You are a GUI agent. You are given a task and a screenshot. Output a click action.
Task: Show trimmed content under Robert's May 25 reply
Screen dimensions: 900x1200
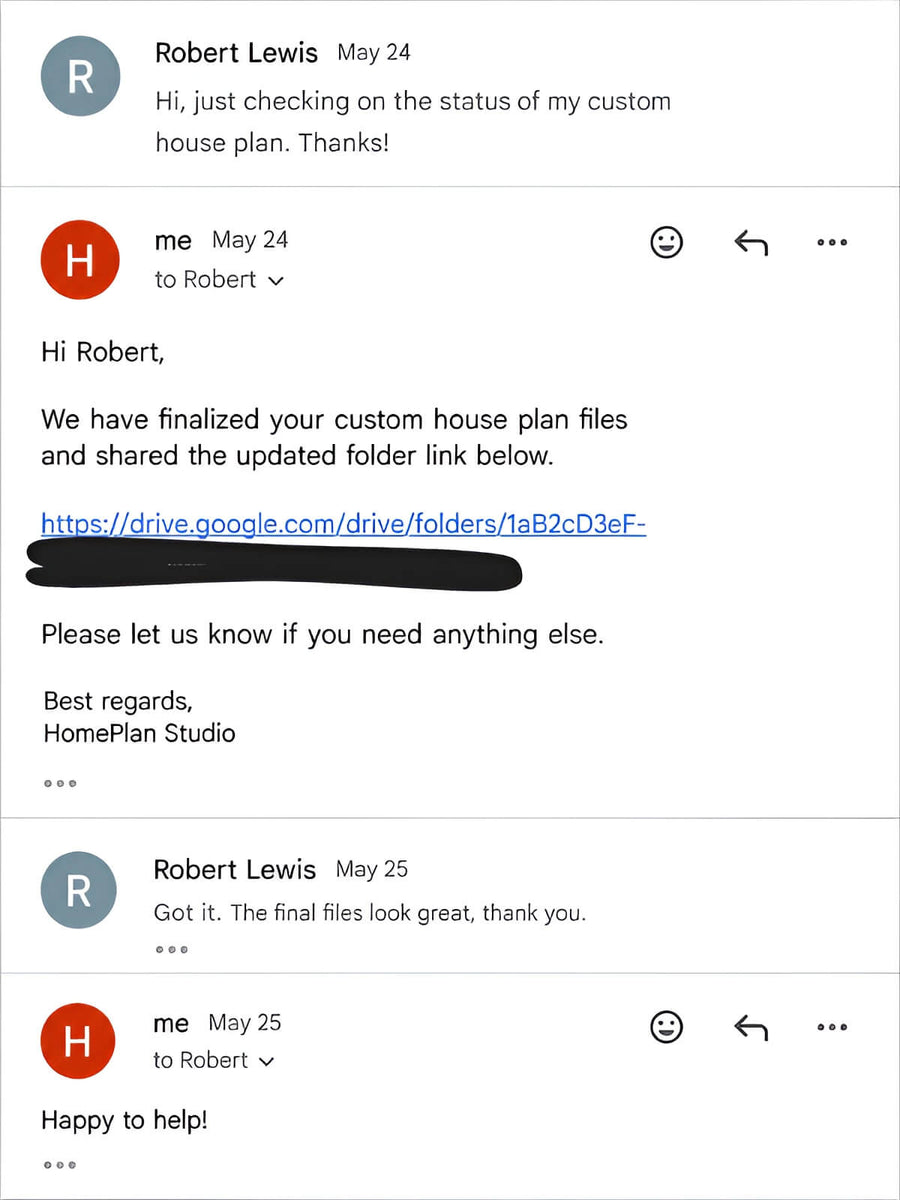tap(171, 949)
